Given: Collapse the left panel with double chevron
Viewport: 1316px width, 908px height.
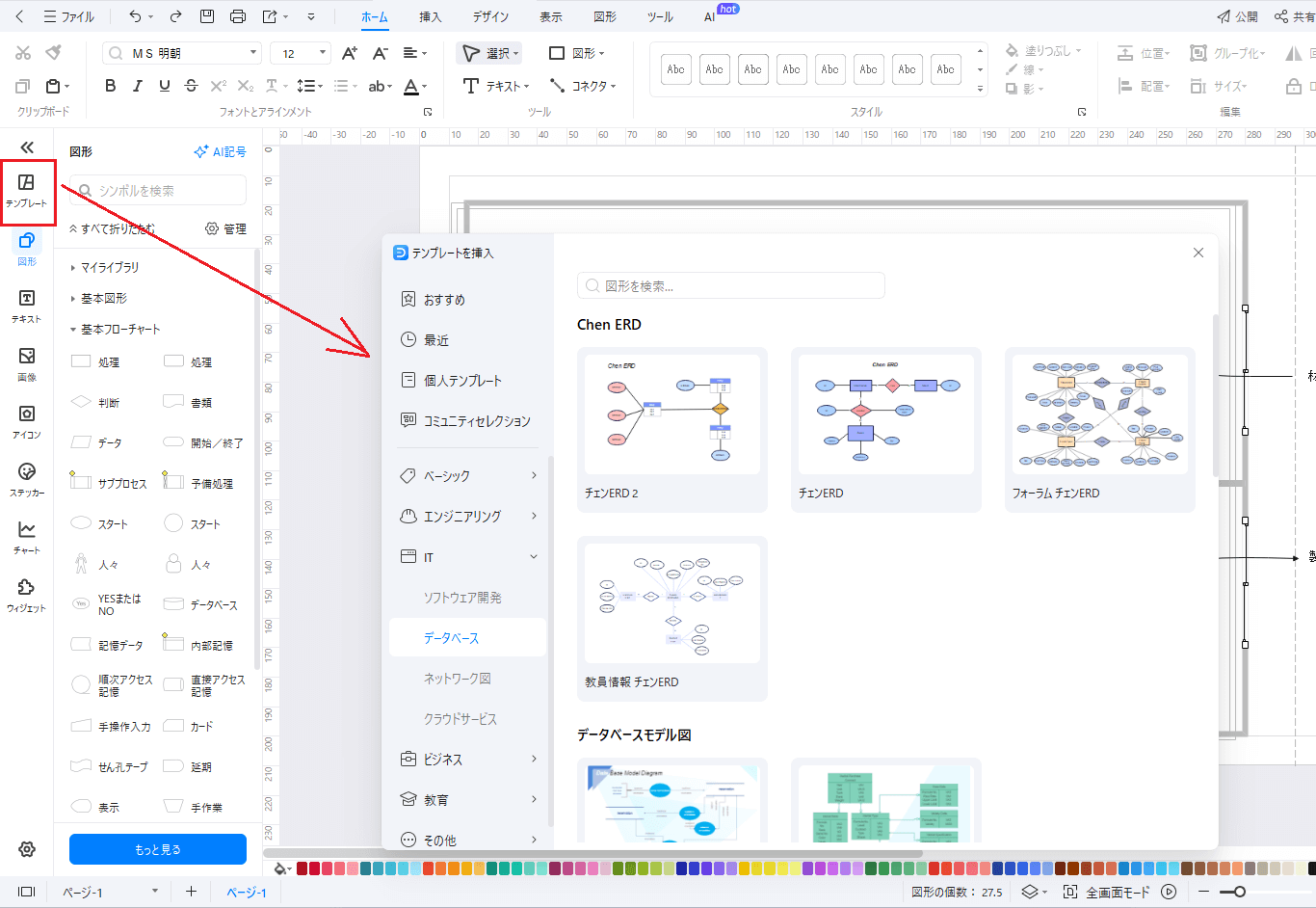Looking at the screenshot, I should tap(27, 147).
